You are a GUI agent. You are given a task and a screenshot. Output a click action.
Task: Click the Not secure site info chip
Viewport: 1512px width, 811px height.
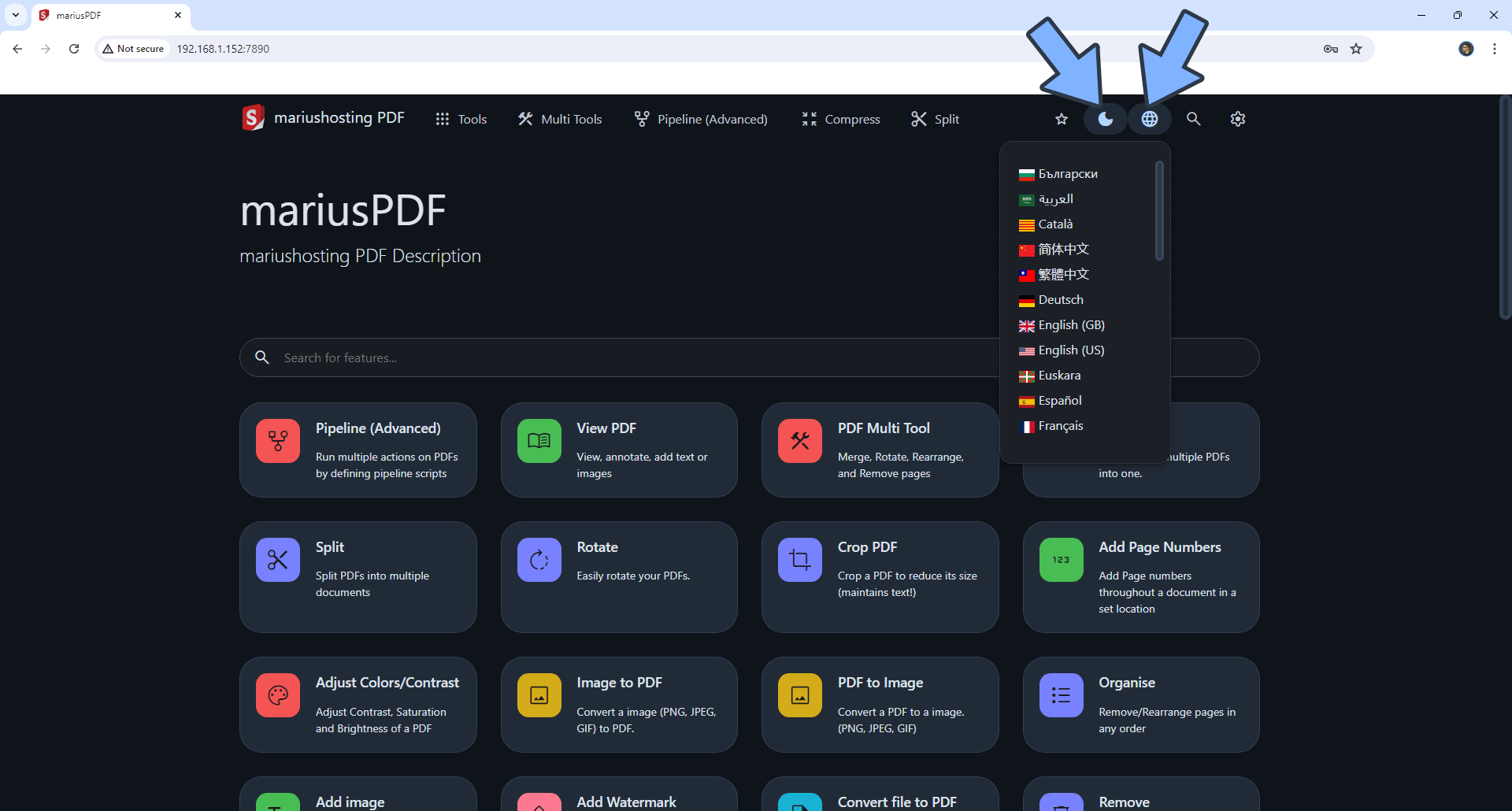click(x=133, y=49)
